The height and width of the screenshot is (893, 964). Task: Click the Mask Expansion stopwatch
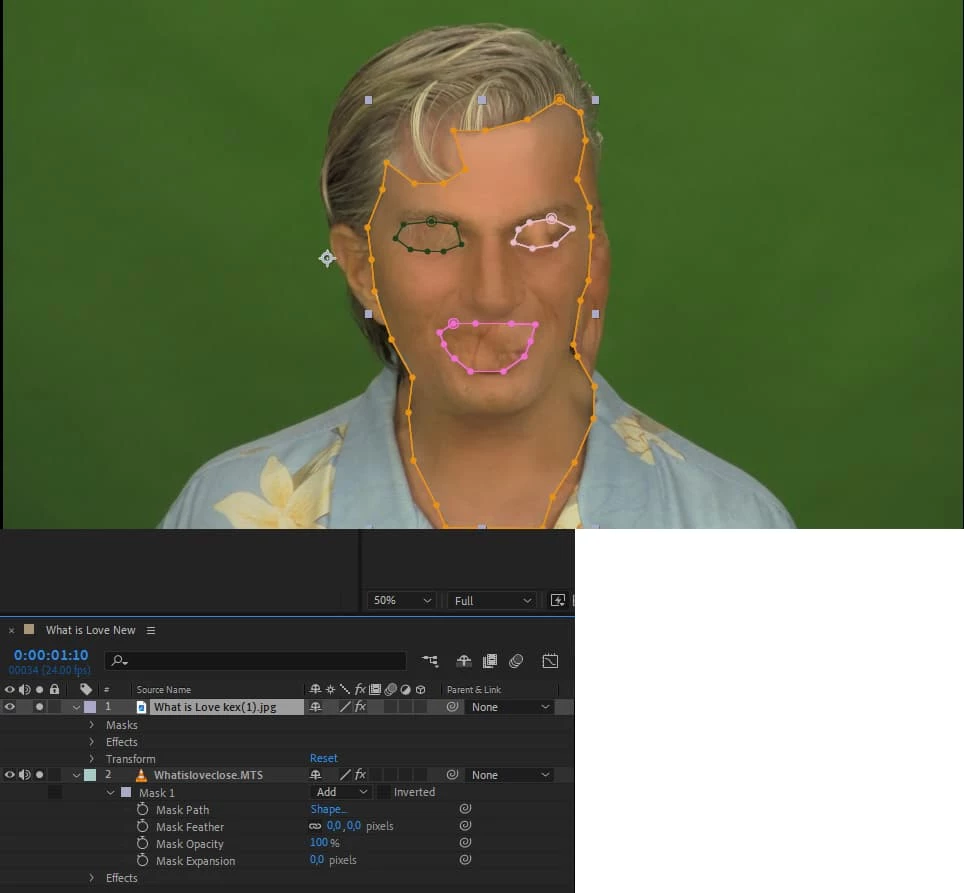click(x=143, y=860)
